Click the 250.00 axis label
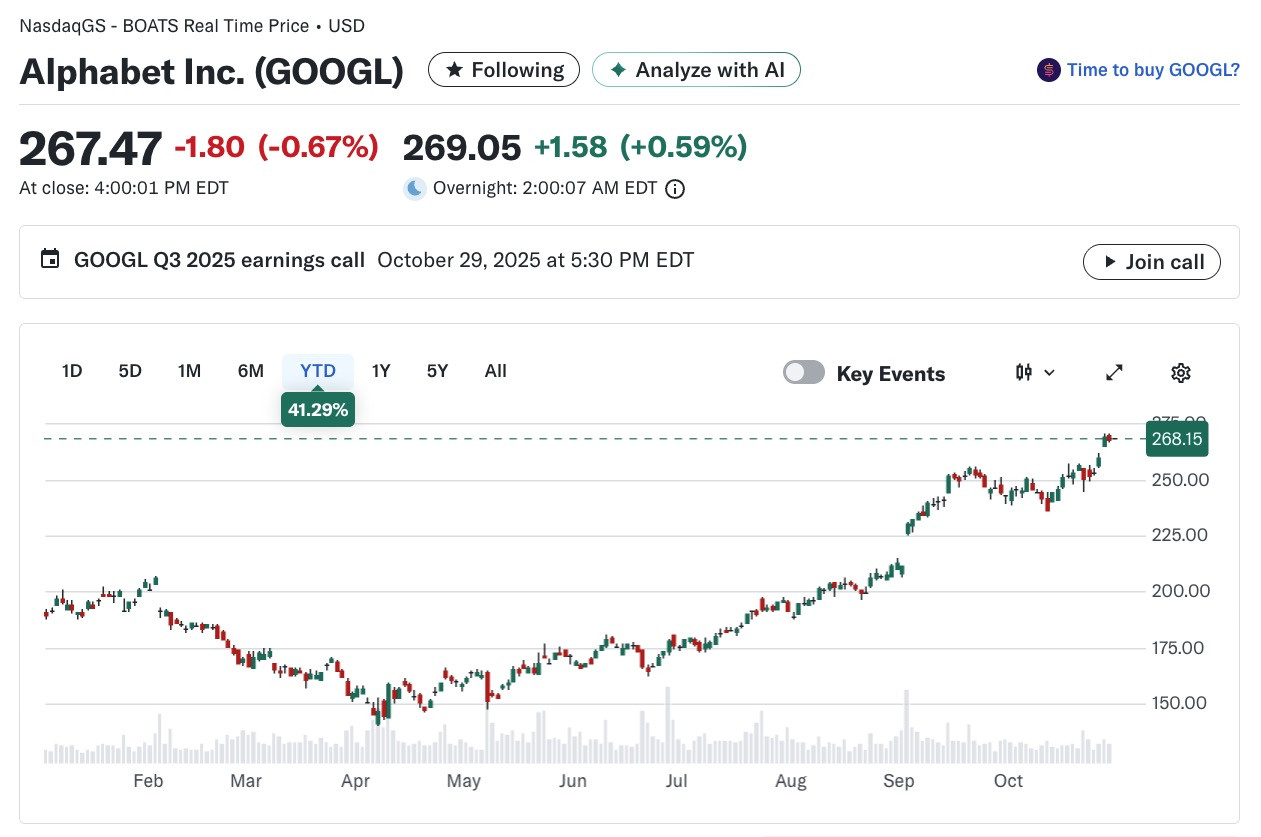This screenshot has width=1261, height=837. point(1180,480)
